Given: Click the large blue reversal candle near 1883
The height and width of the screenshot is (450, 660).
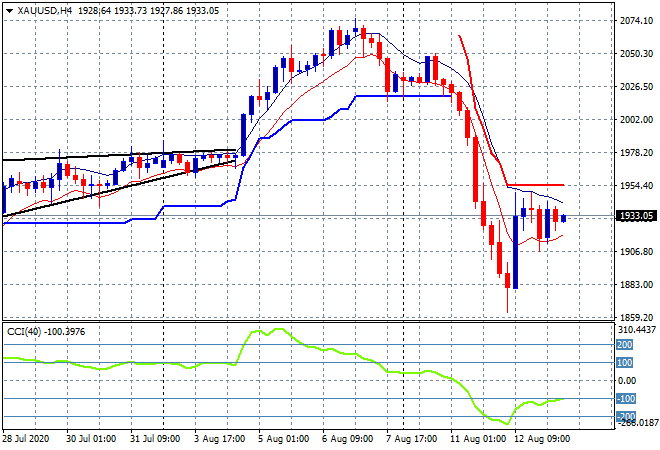Looking at the screenshot, I should (516, 252).
